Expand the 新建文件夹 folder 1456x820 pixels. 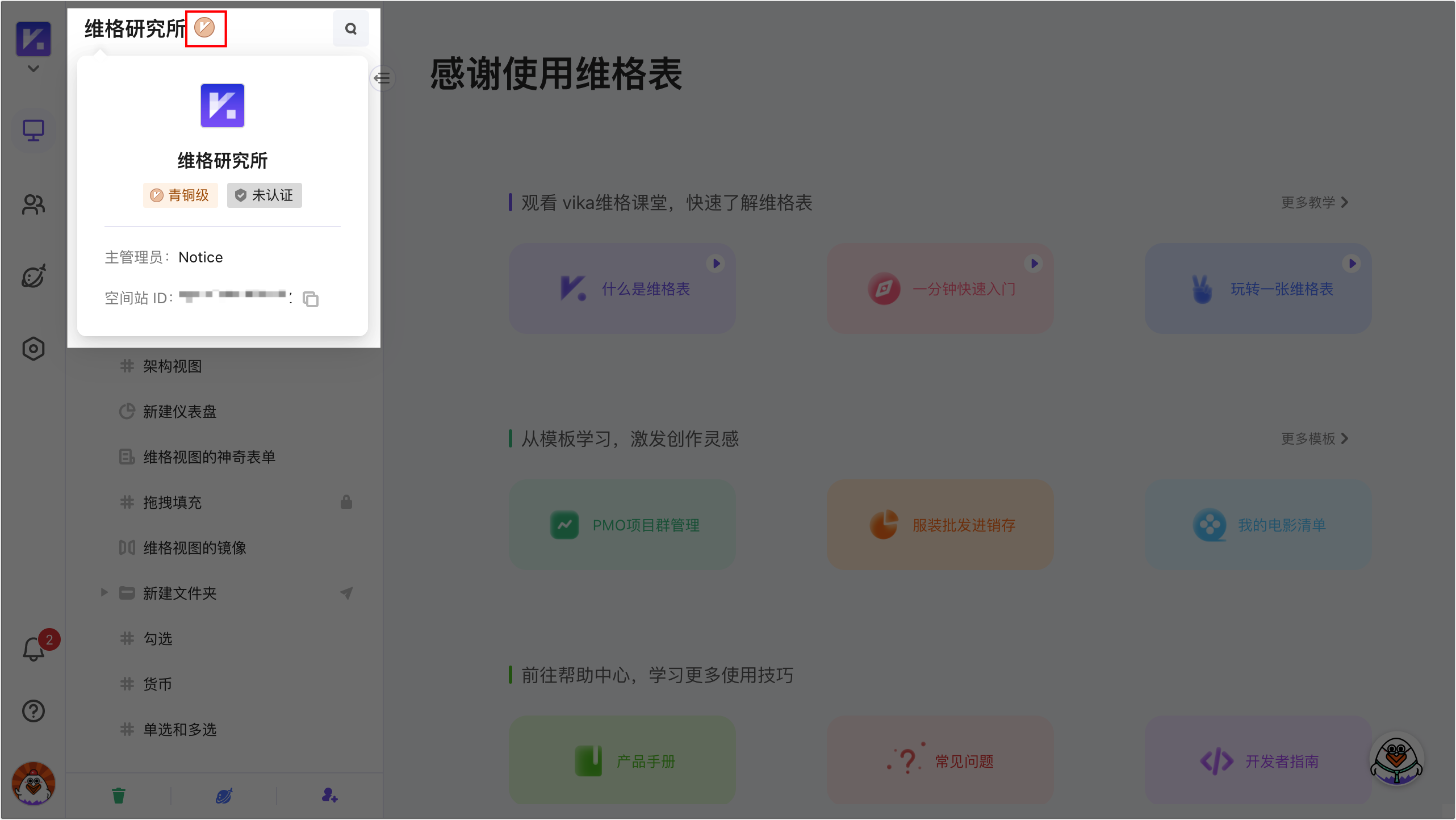104,593
